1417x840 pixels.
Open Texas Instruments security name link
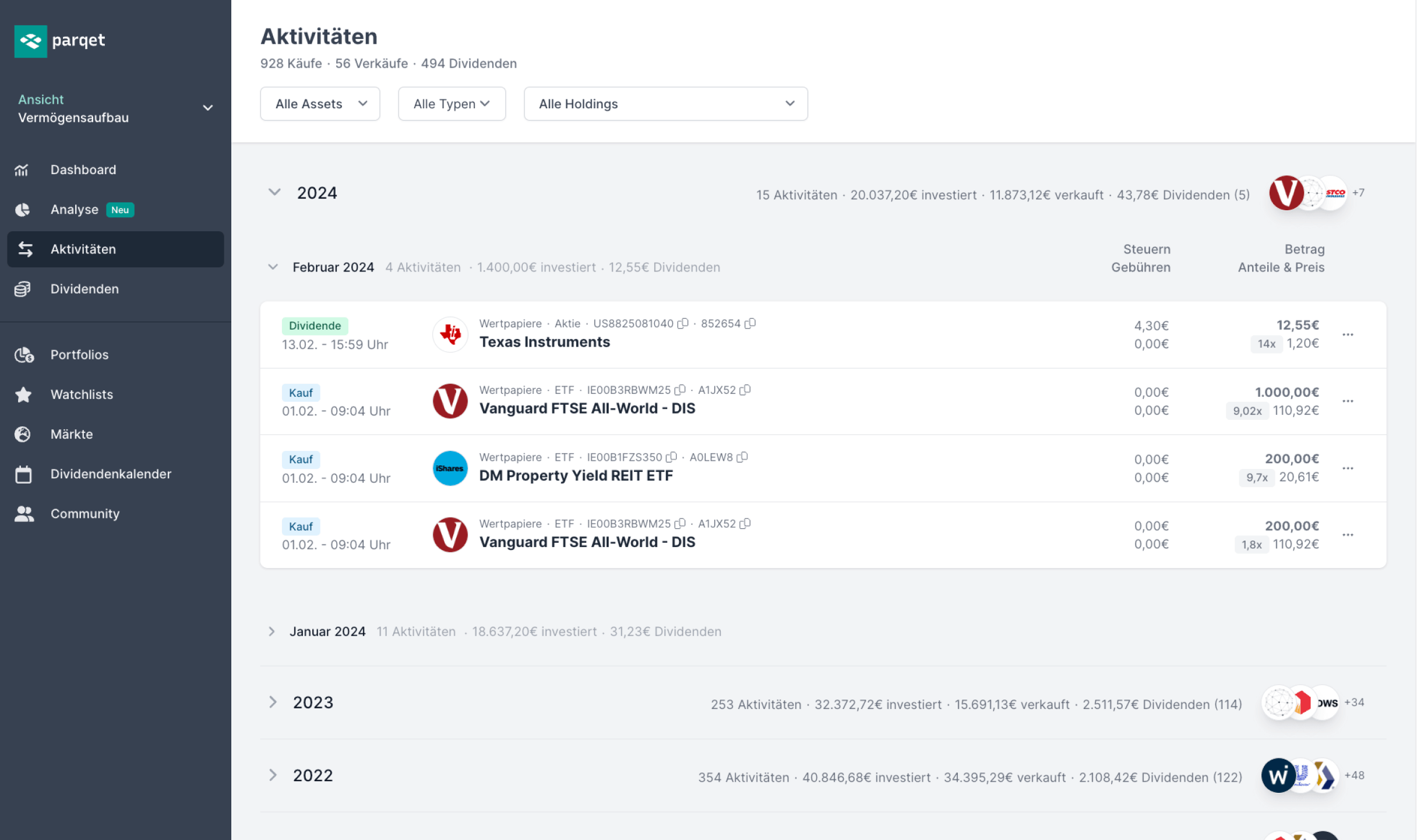[x=544, y=342]
